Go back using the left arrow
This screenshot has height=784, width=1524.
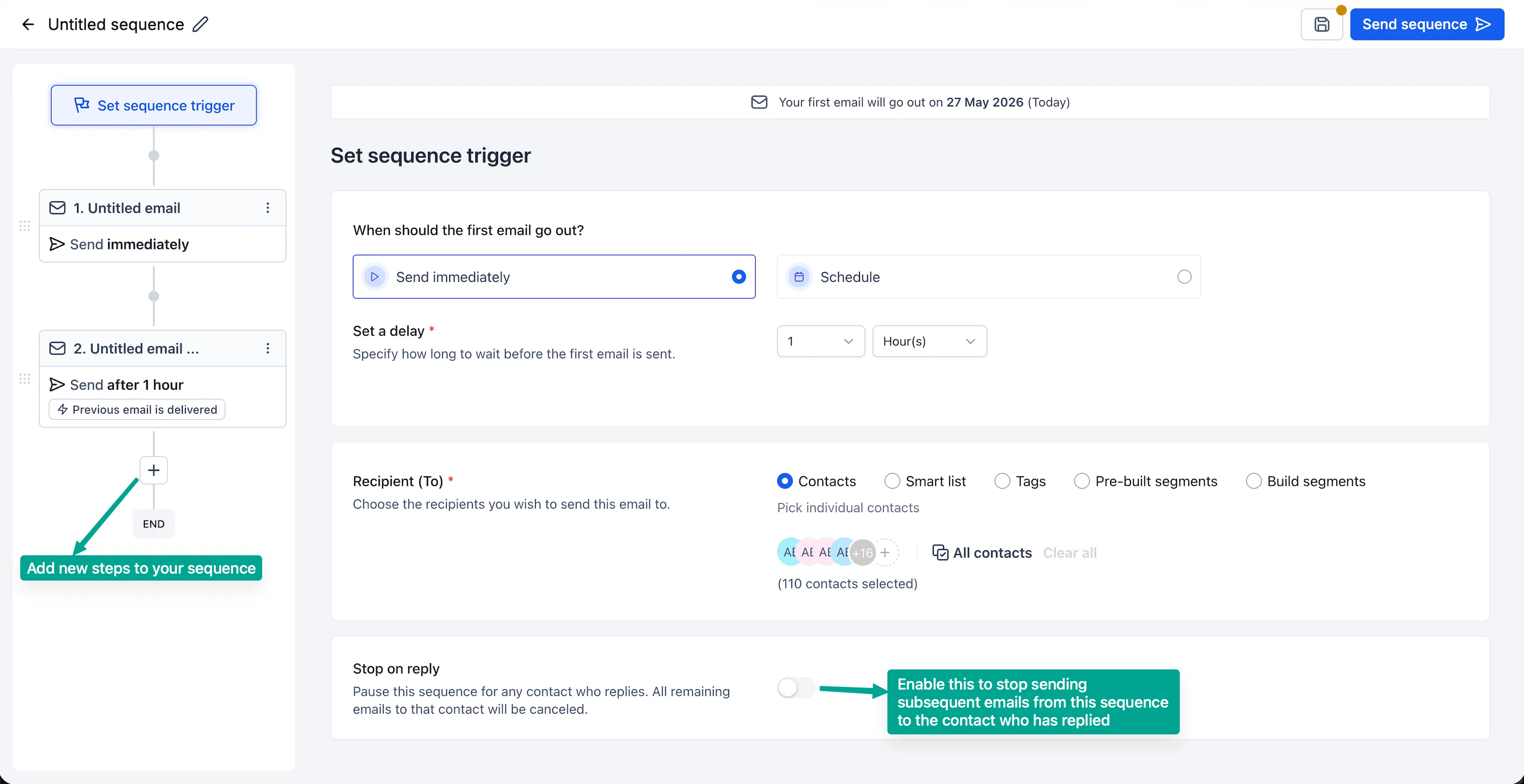tap(28, 24)
